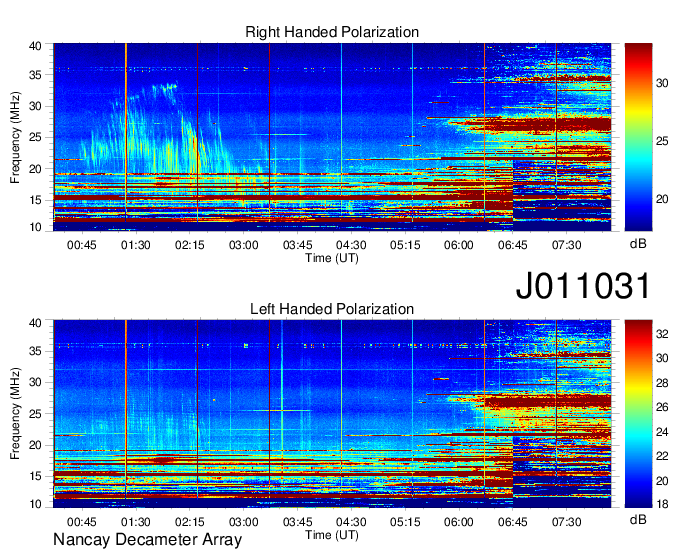Click Time (UT) label below bottom plot
This screenshot has height=552, width=680.
coord(332,535)
